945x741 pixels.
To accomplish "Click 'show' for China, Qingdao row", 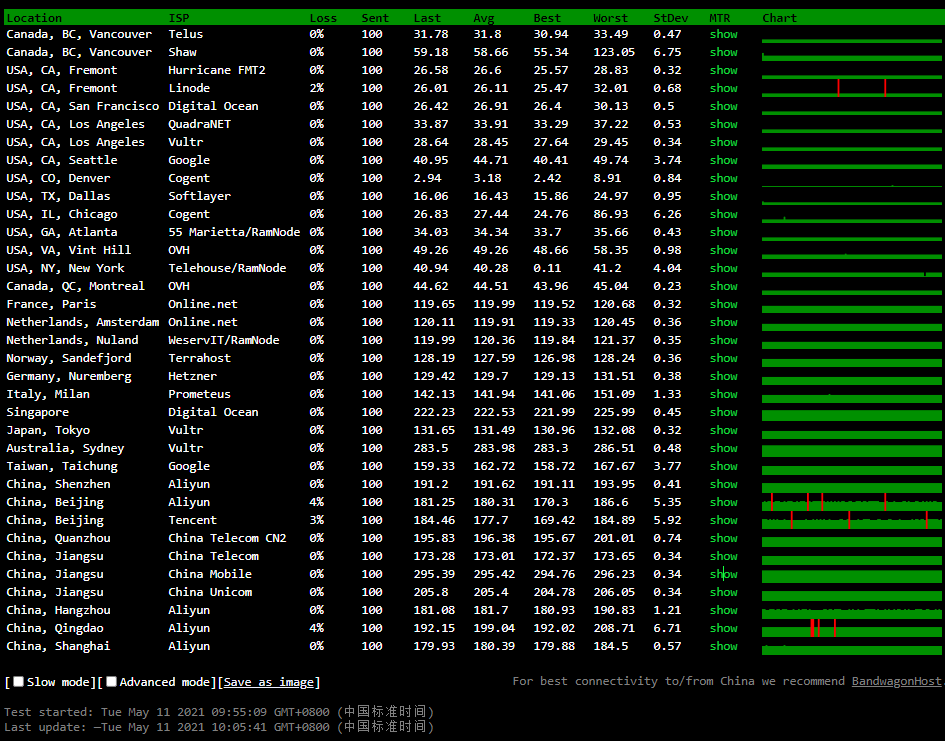I will pos(723,628).
